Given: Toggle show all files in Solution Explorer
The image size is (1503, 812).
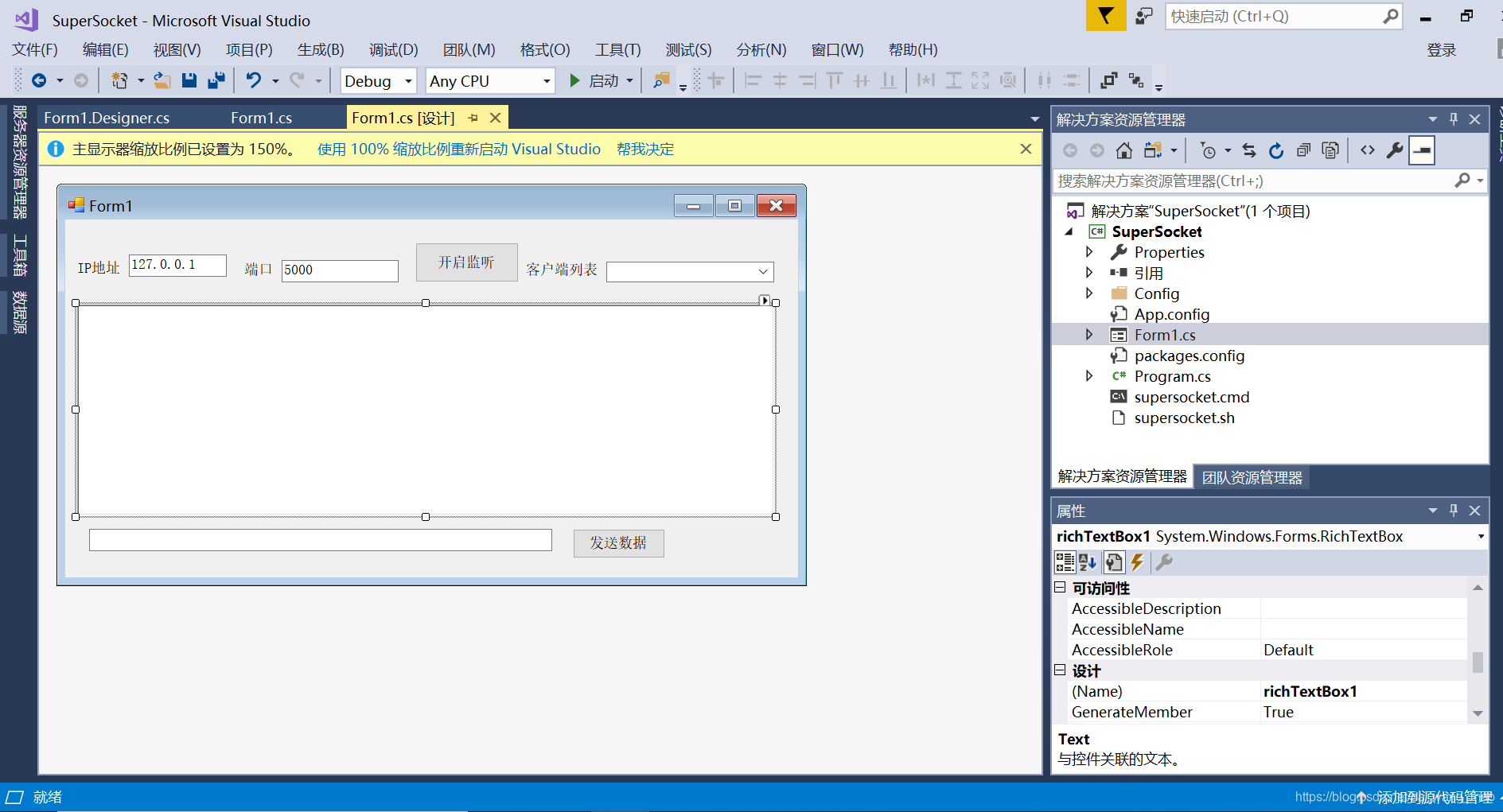Looking at the screenshot, I should pos(1330,150).
